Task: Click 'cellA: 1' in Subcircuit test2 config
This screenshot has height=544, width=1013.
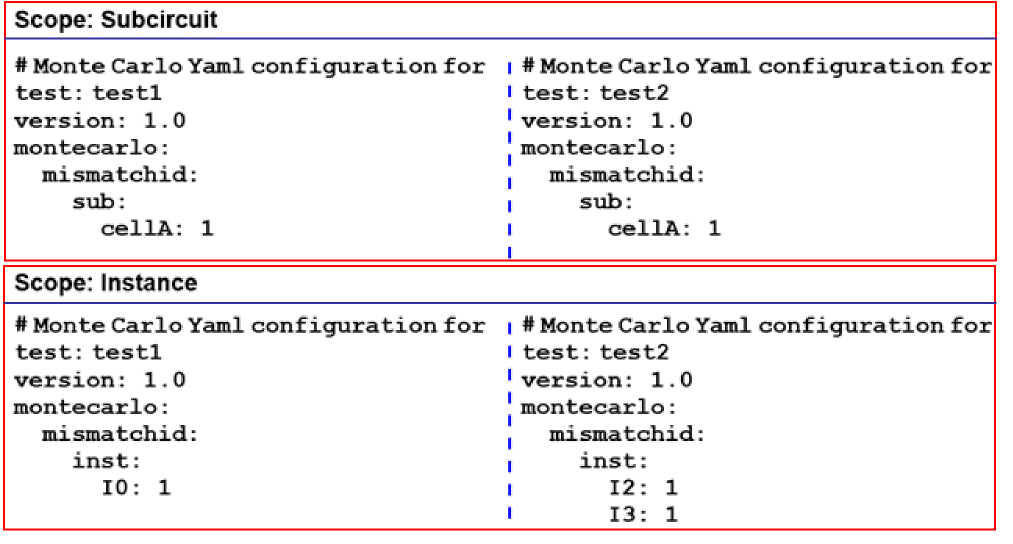Action: [664, 229]
